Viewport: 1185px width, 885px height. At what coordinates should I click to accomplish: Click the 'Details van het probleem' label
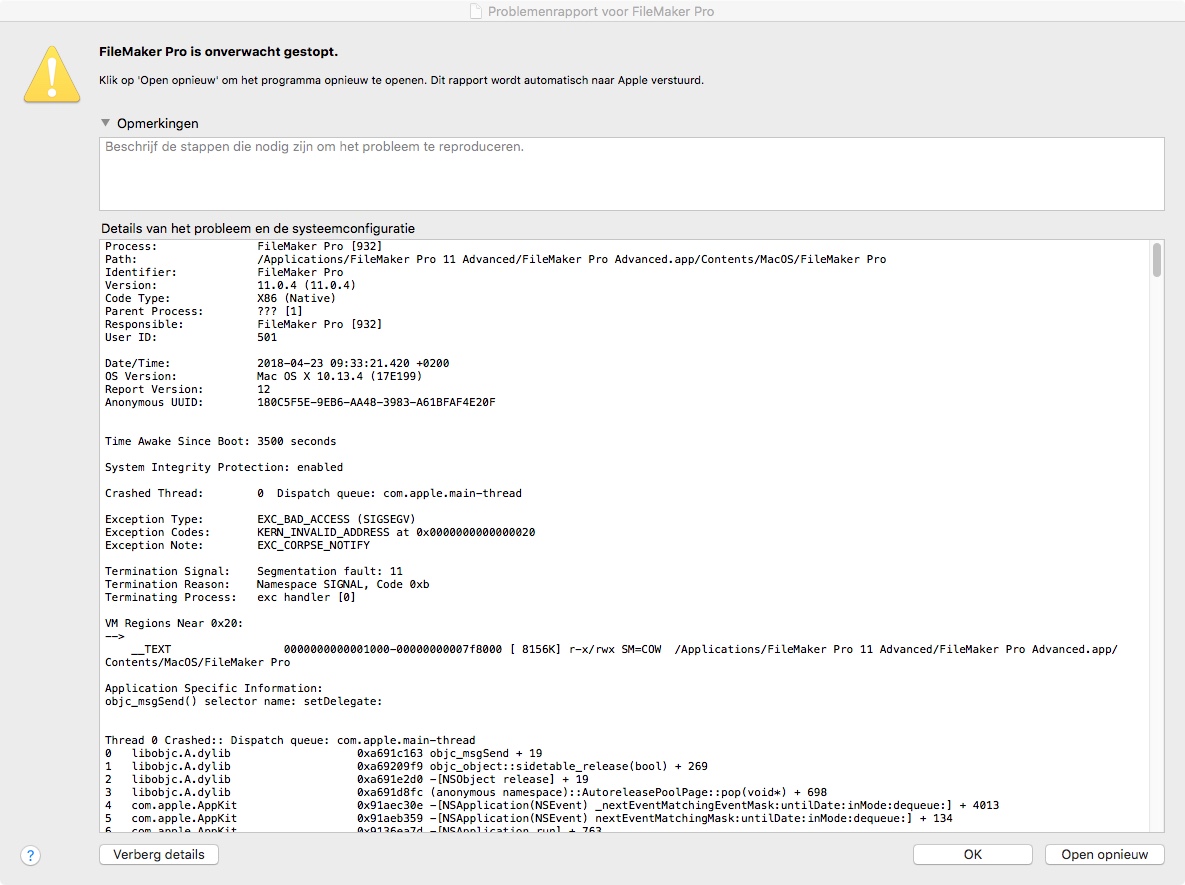(x=258, y=228)
